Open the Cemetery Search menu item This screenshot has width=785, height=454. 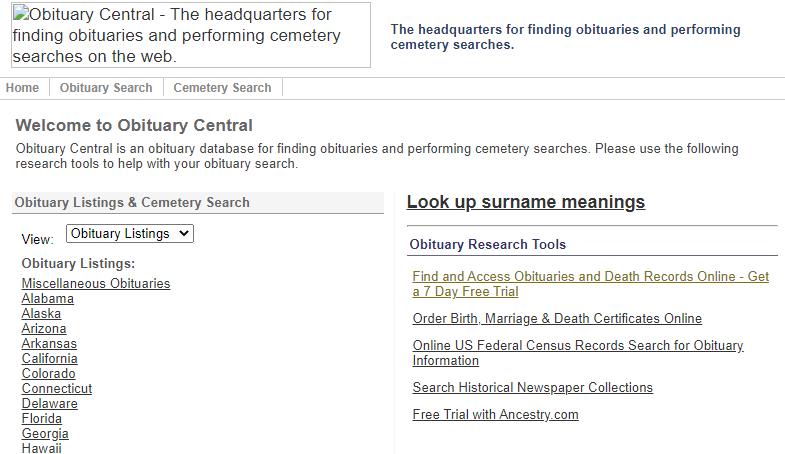coord(222,88)
